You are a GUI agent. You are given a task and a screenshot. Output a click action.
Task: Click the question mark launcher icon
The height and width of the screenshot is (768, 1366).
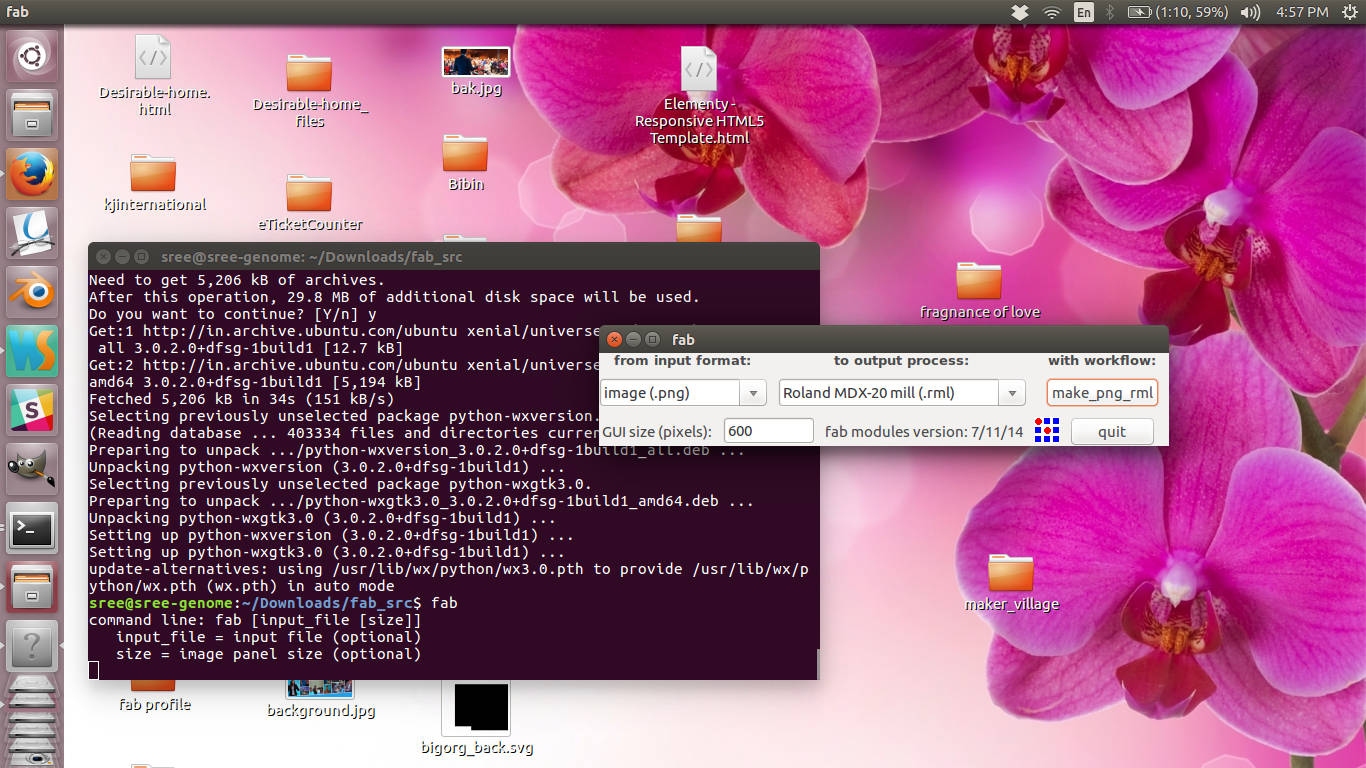pos(32,646)
